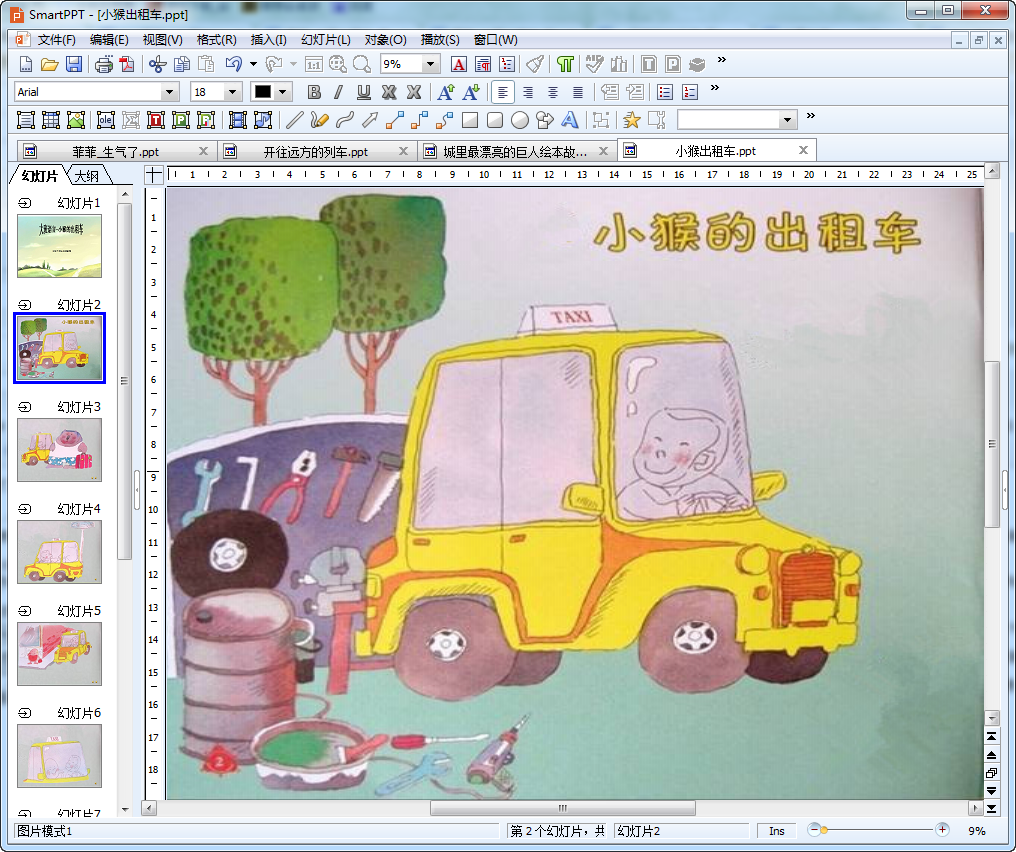Open the zoom level 9% dropdown
This screenshot has height=852, width=1016.
pyautogui.click(x=430, y=64)
